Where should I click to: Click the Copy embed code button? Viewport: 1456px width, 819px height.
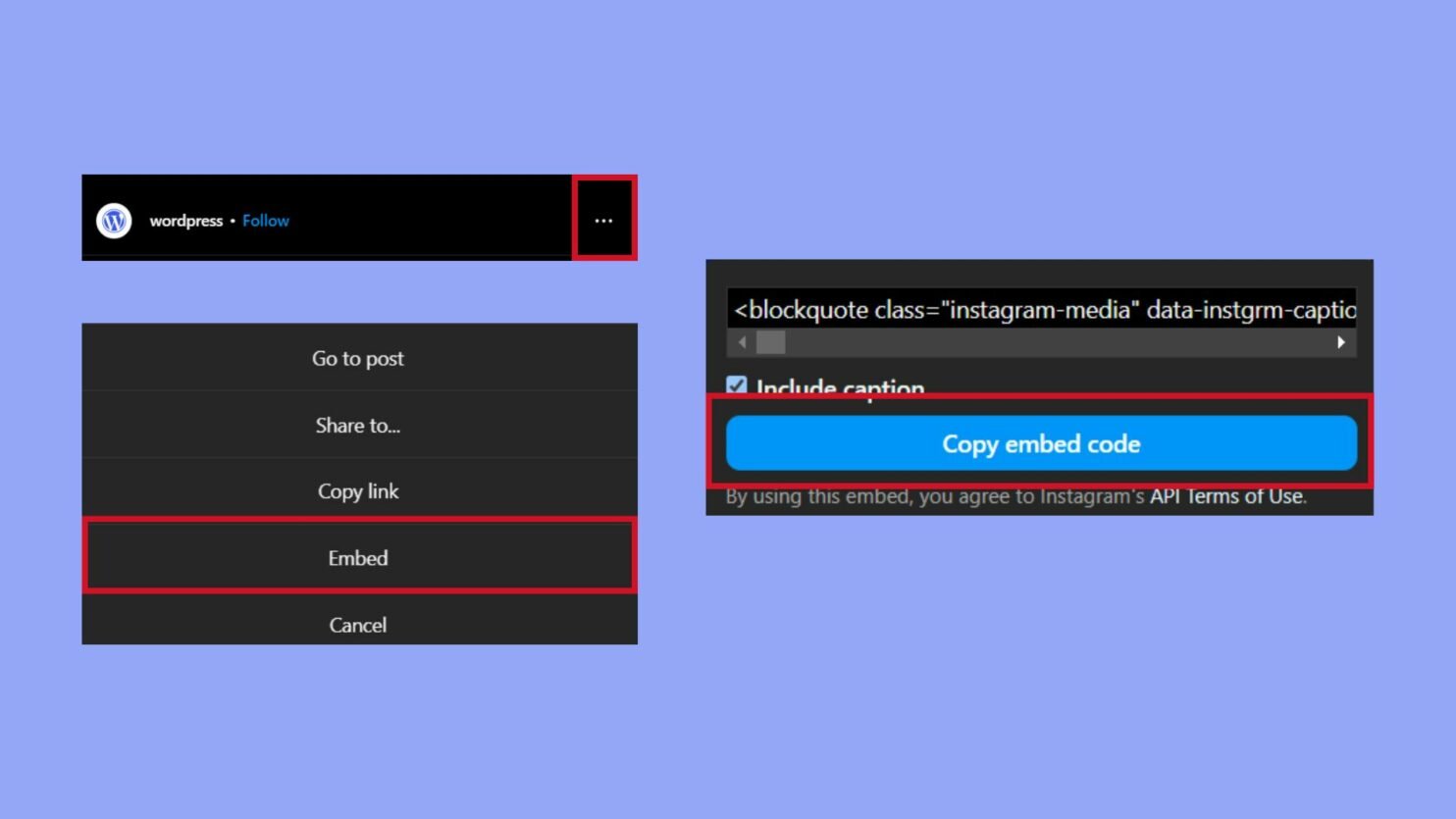click(x=1040, y=443)
